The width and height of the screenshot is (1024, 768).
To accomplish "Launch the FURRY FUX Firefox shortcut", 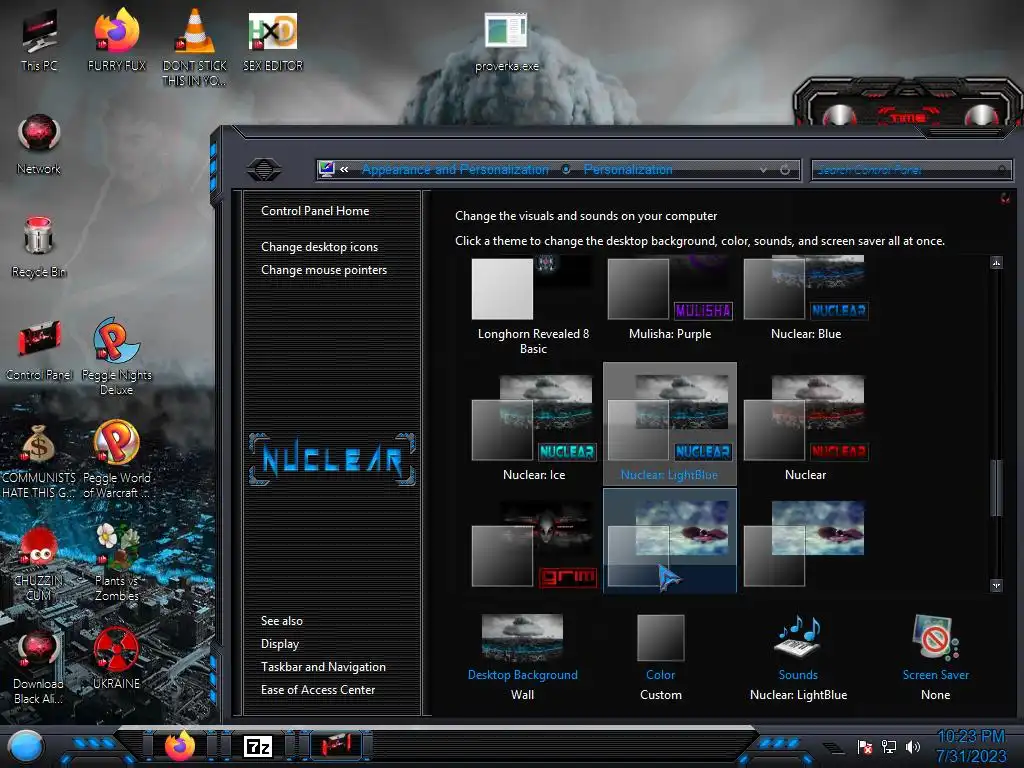I will [x=116, y=41].
